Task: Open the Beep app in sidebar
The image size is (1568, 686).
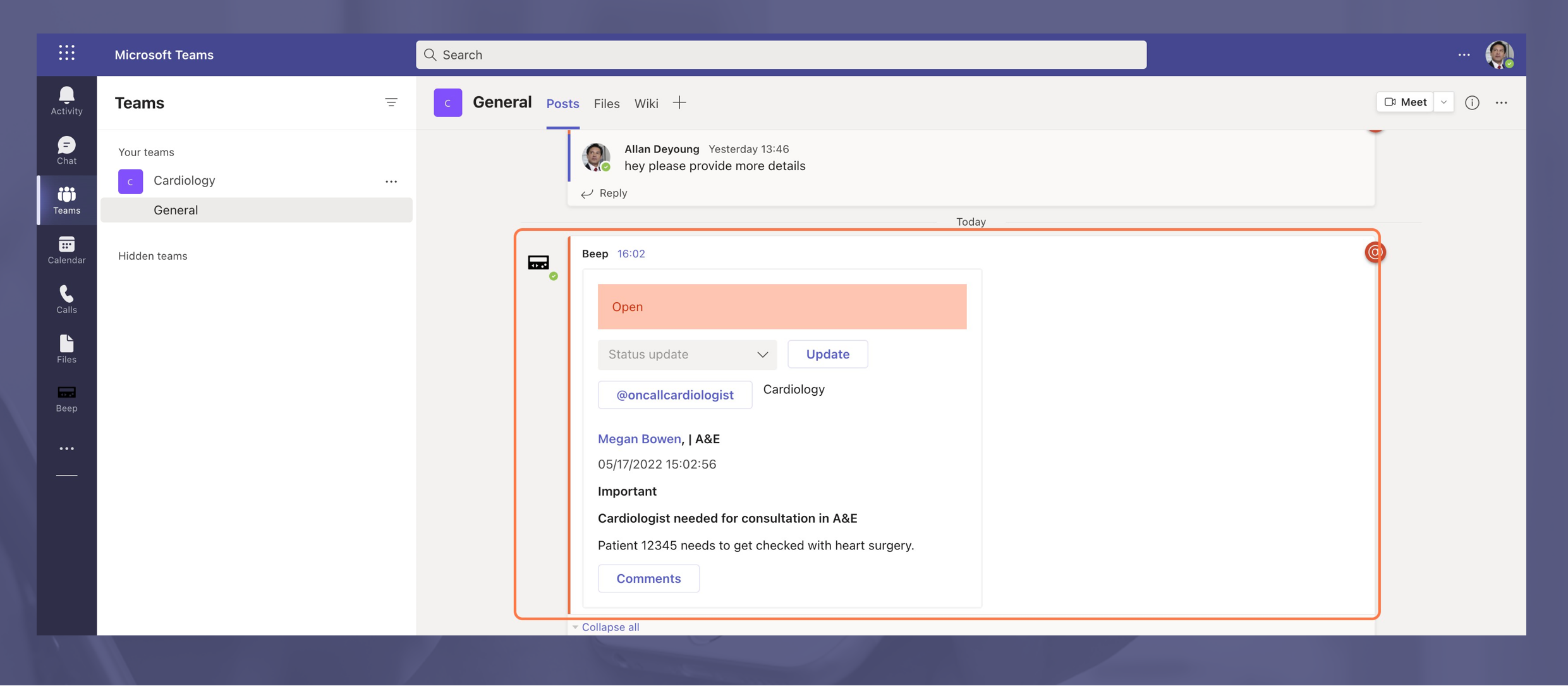Action: point(66,398)
